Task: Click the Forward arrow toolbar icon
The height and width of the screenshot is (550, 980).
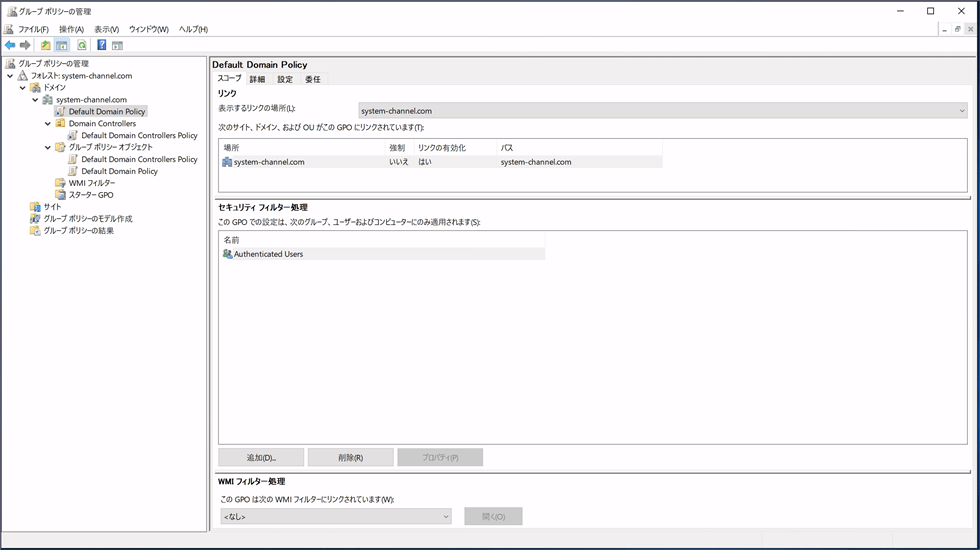Action: coord(25,45)
